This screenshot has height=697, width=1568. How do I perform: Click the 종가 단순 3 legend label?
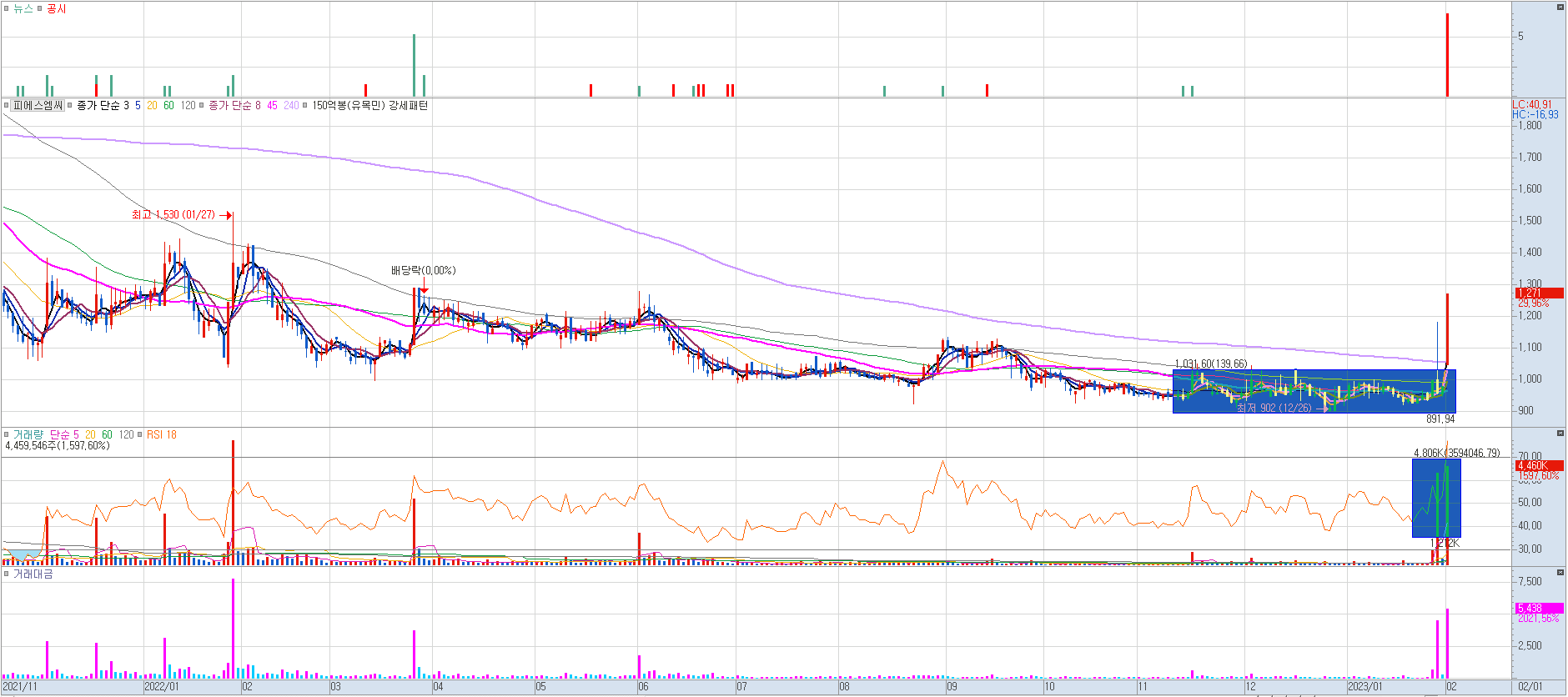click(x=103, y=105)
